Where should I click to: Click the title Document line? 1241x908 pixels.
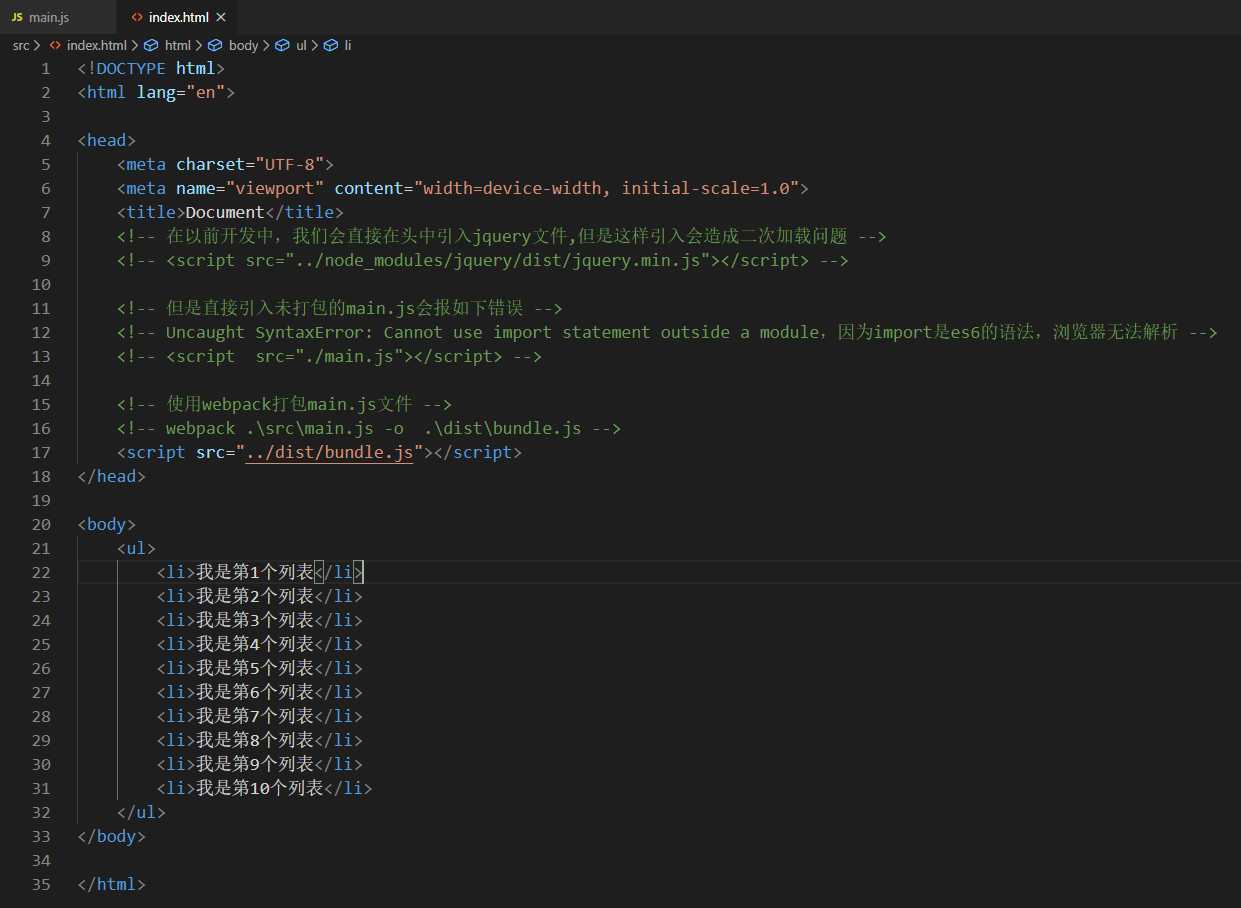(x=230, y=212)
